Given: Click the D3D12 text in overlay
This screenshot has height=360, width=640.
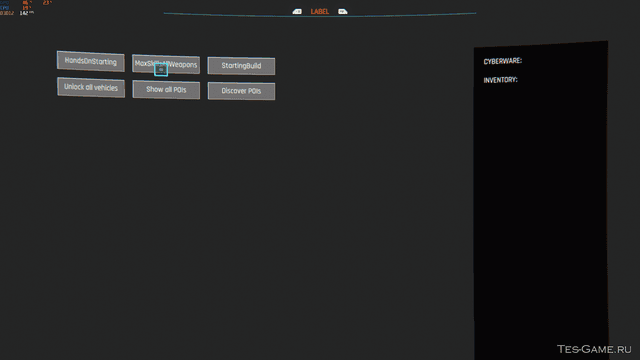Looking at the screenshot, I should pos(7,13).
